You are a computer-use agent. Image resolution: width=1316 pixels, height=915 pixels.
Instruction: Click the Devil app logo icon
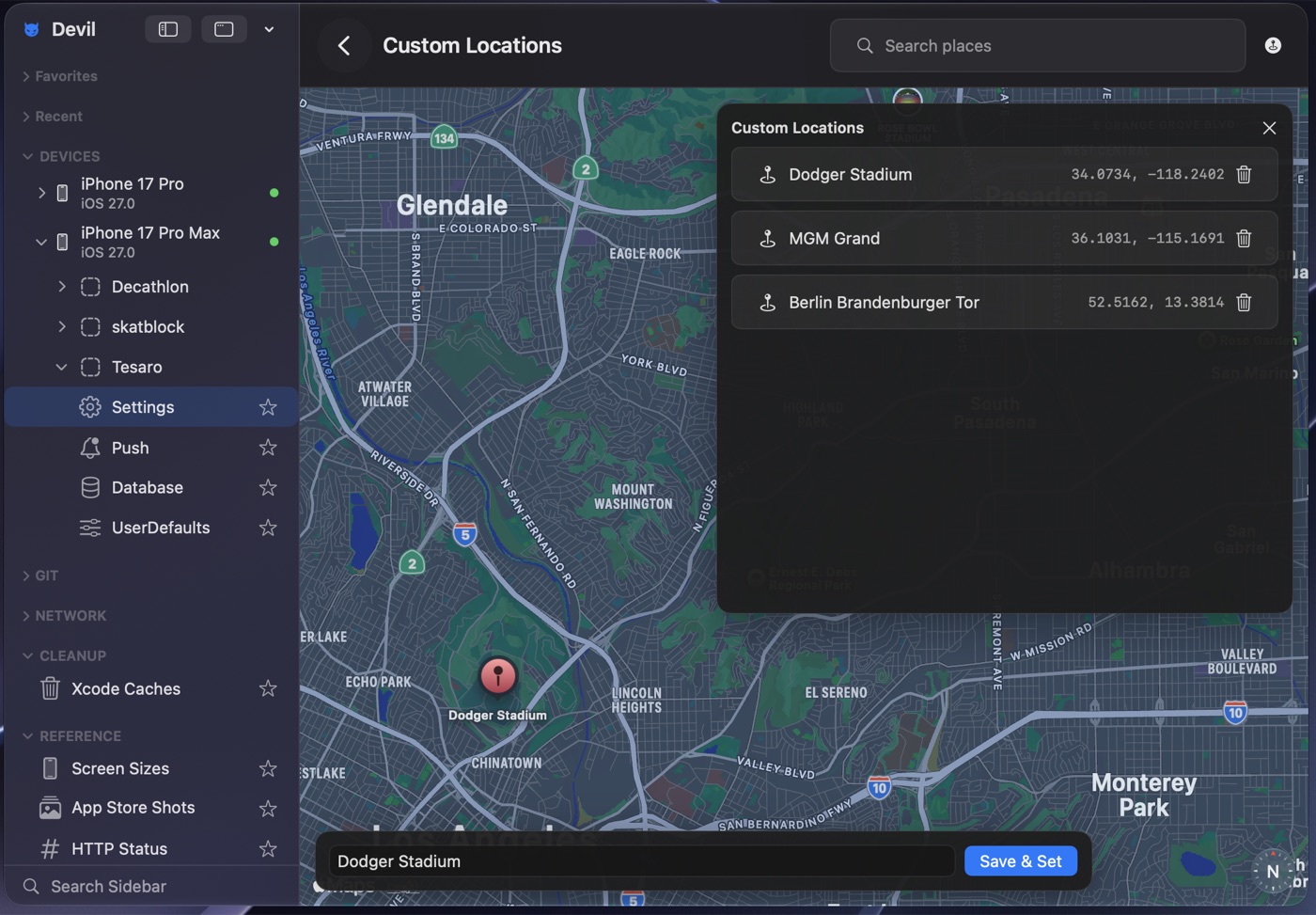click(31, 29)
